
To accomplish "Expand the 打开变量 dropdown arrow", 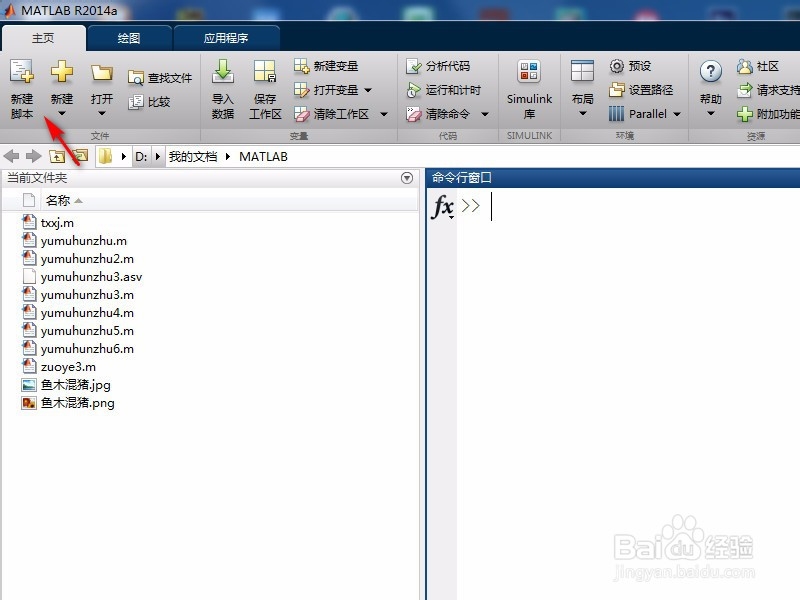I will pos(368,90).
